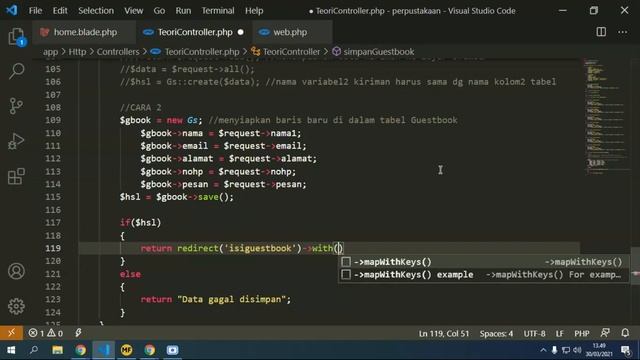Click the app breadcrumb segment
Screen dimensions: 640x360
[51, 52]
